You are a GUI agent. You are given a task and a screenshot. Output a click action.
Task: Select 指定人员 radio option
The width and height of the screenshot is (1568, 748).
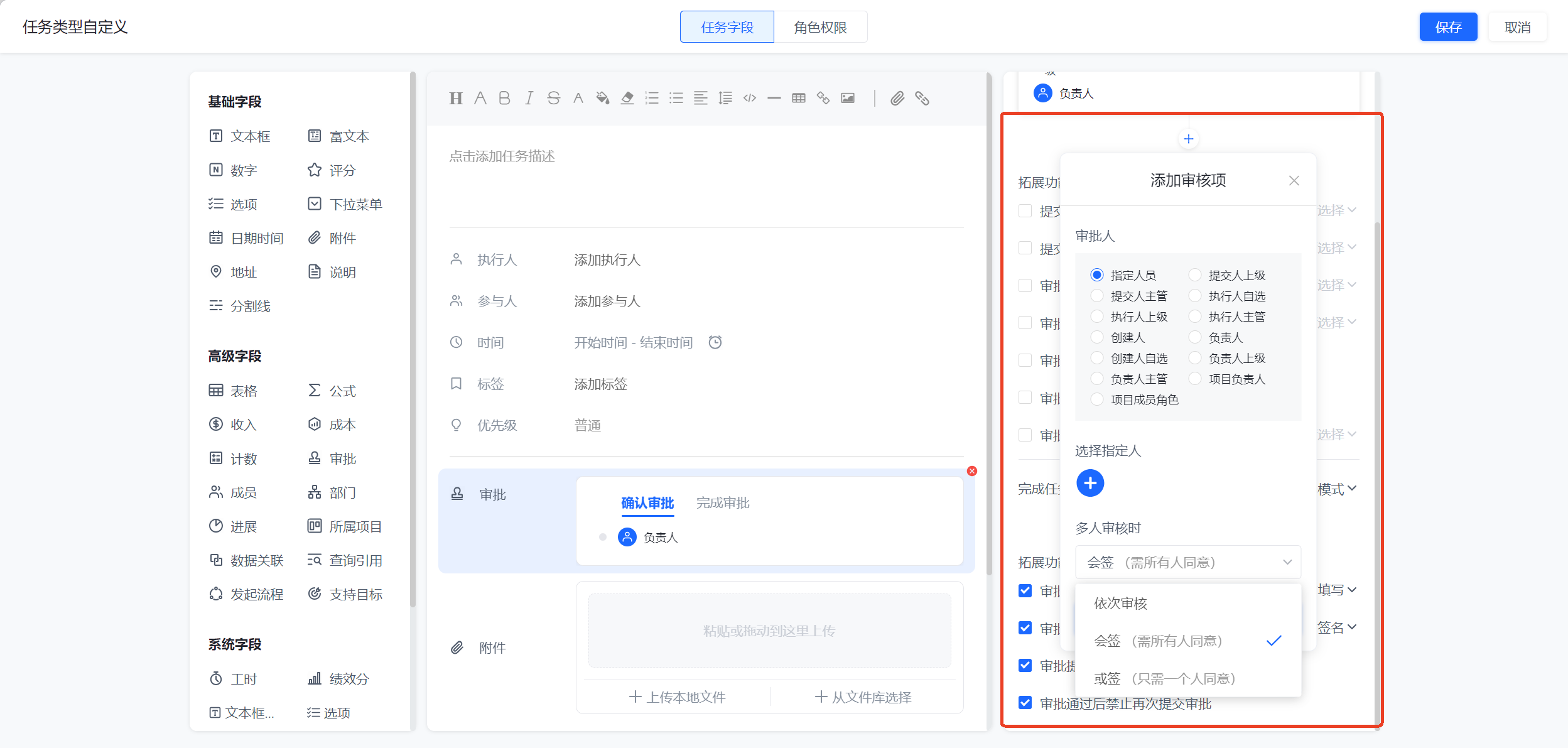tap(1124, 275)
